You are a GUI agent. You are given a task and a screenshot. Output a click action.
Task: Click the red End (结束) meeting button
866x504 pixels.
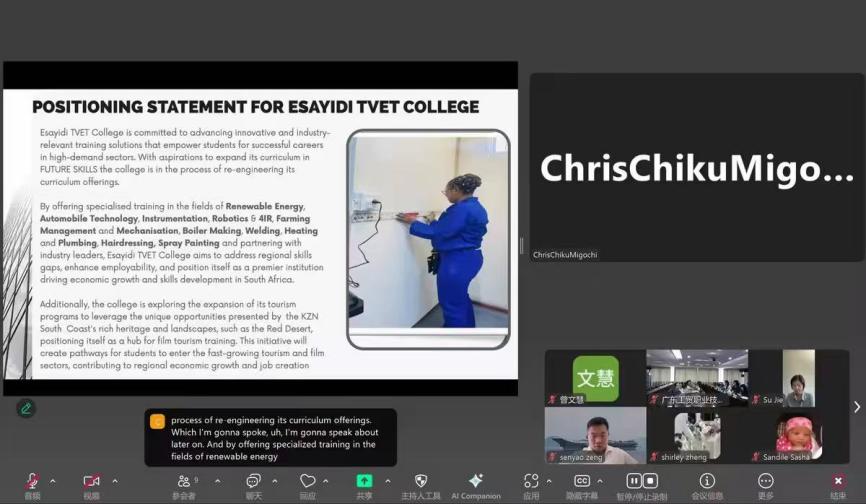[838, 482]
